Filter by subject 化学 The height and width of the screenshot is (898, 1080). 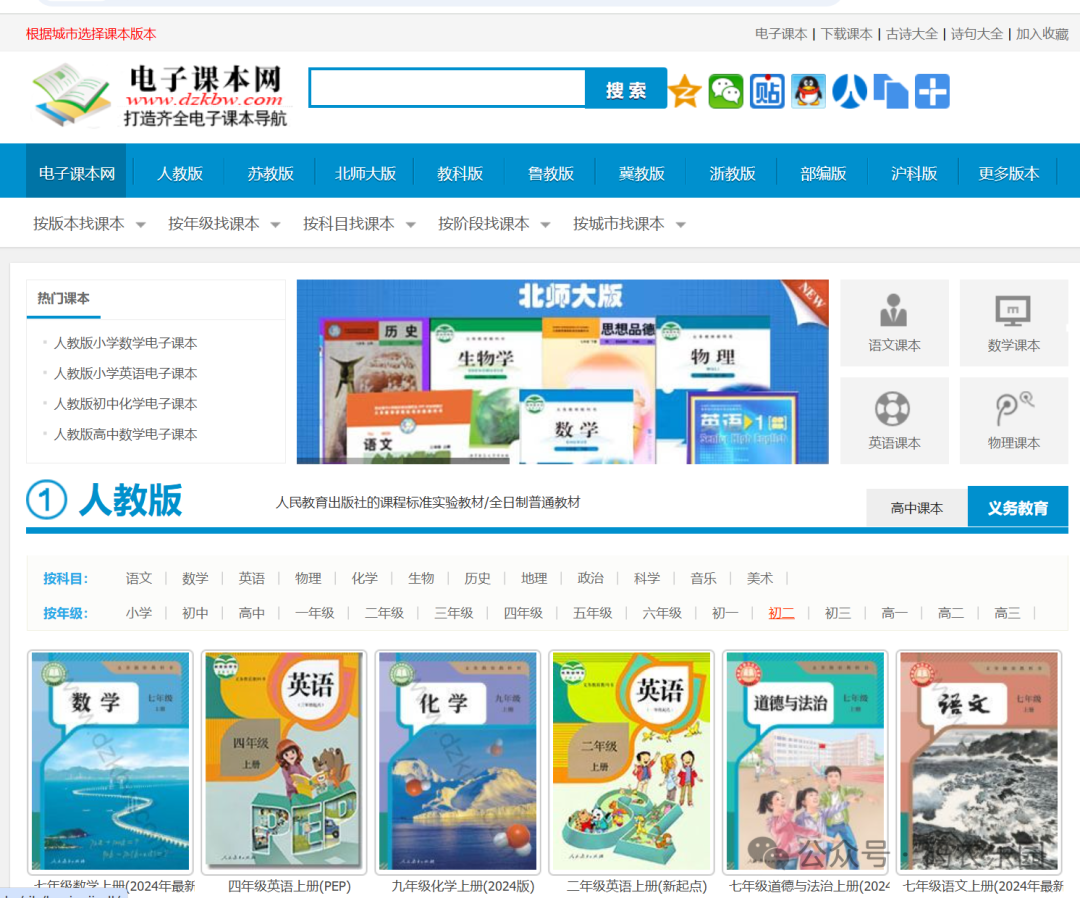click(x=364, y=578)
